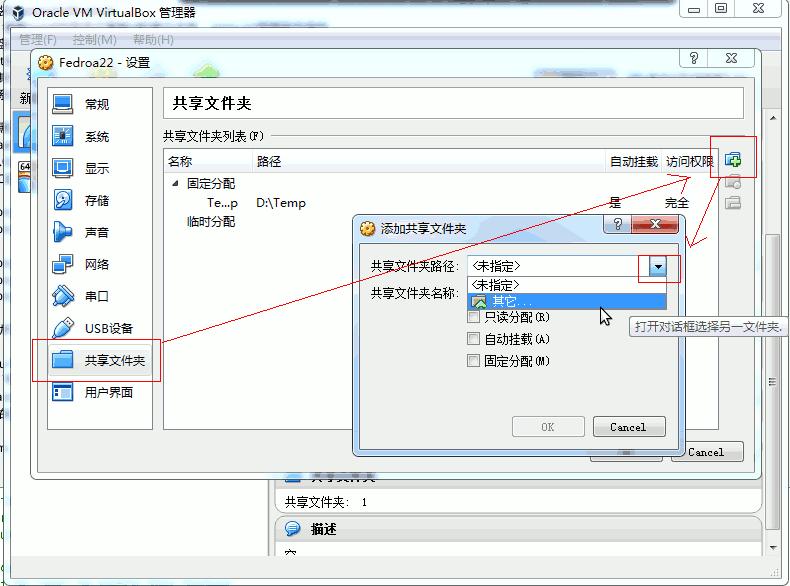The width and height of the screenshot is (790, 586).
Task: Click the scroll up arrow in manager window
Action: [x=773, y=118]
